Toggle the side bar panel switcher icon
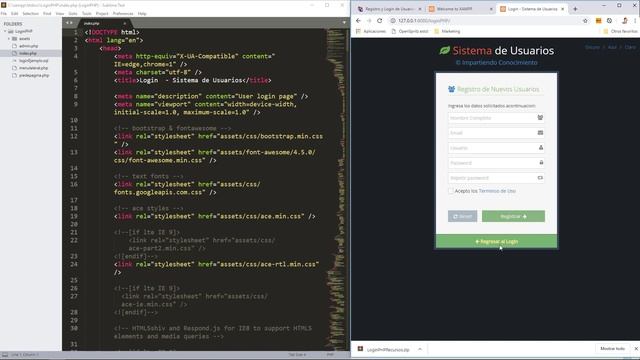640x360 pixels. click(x=5, y=355)
